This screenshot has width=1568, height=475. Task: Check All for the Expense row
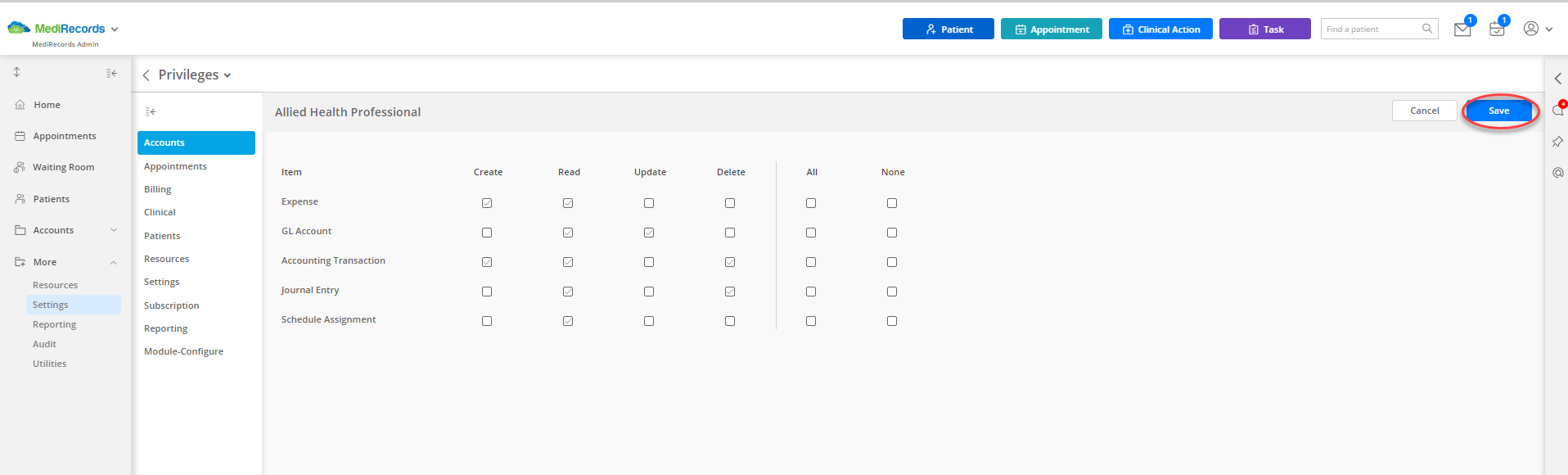click(811, 203)
